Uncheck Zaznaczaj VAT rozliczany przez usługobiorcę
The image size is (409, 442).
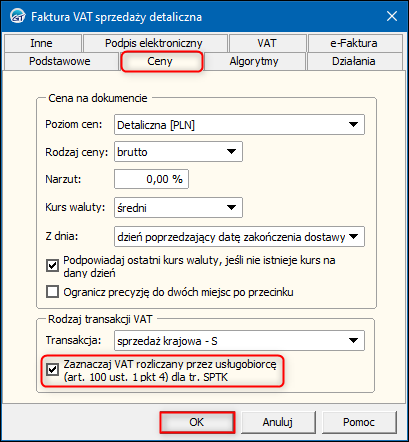tap(52, 370)
